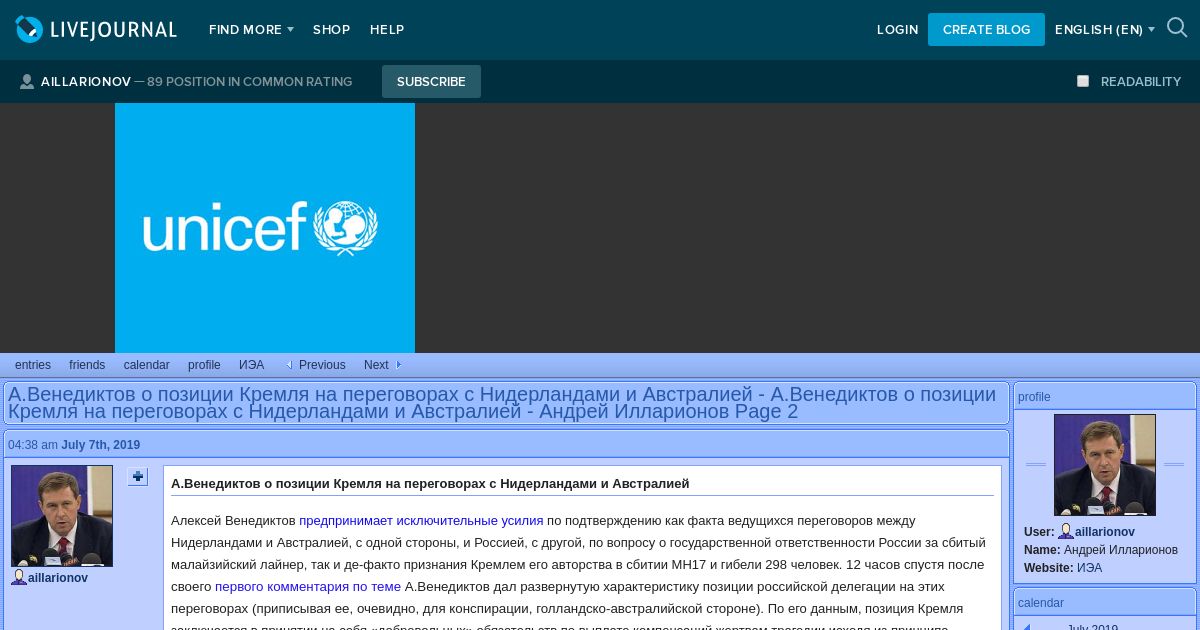
Task: Open the entries tab in journal nav
Action: (x=33, y=365)
